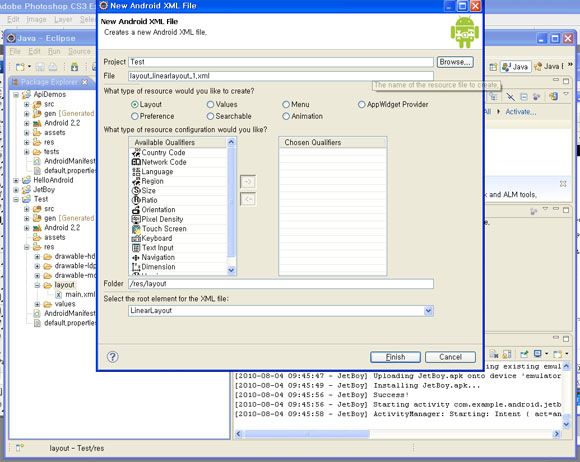Click the Text Input qualifier icon
Viewport: 580px width, 462px height.
136,248
